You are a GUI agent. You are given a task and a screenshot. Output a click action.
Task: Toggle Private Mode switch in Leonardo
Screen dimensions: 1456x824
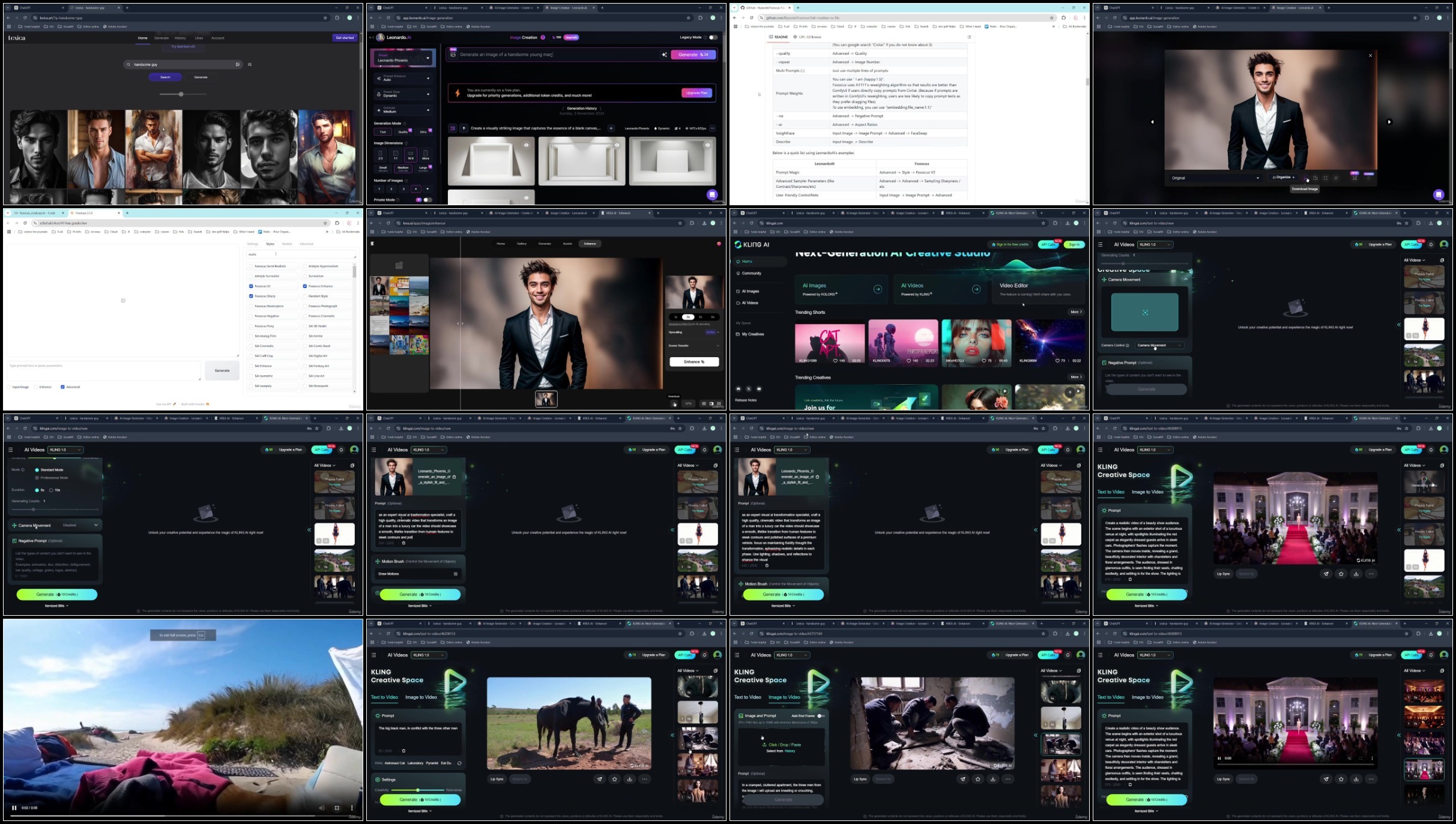[x=427, y=200]
